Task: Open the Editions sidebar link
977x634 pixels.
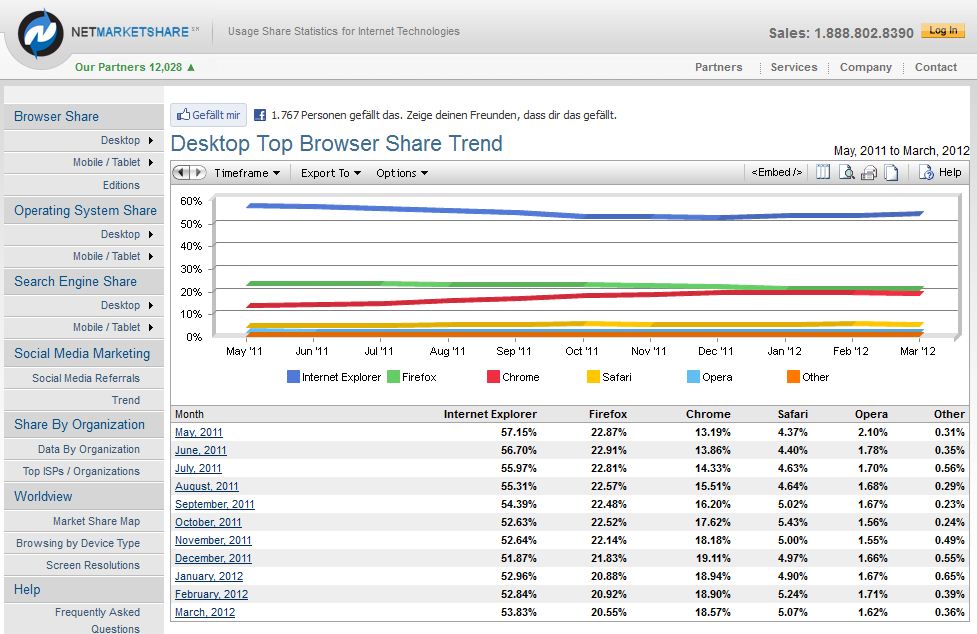Action: point(122,185)
